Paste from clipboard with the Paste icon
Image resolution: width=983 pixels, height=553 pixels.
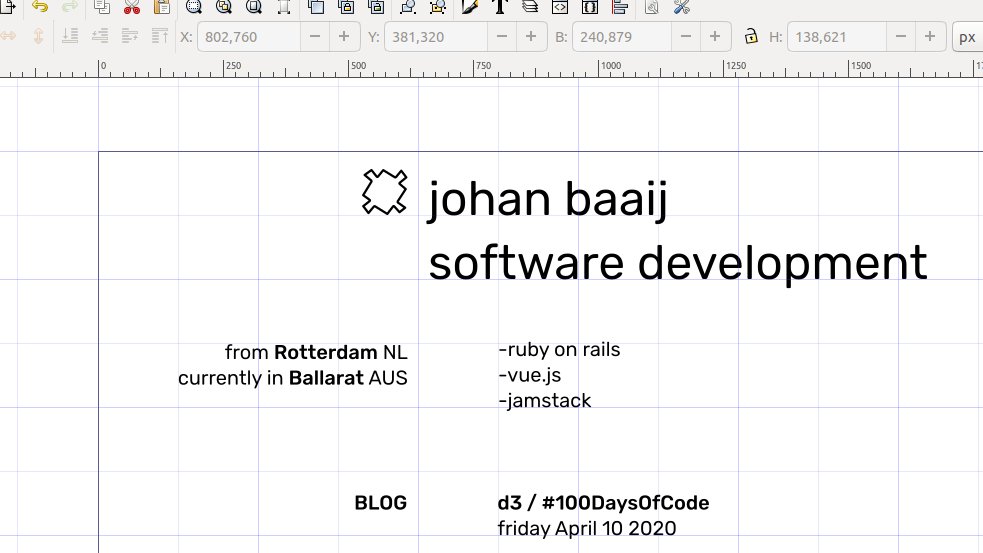[x=162, y=6]
